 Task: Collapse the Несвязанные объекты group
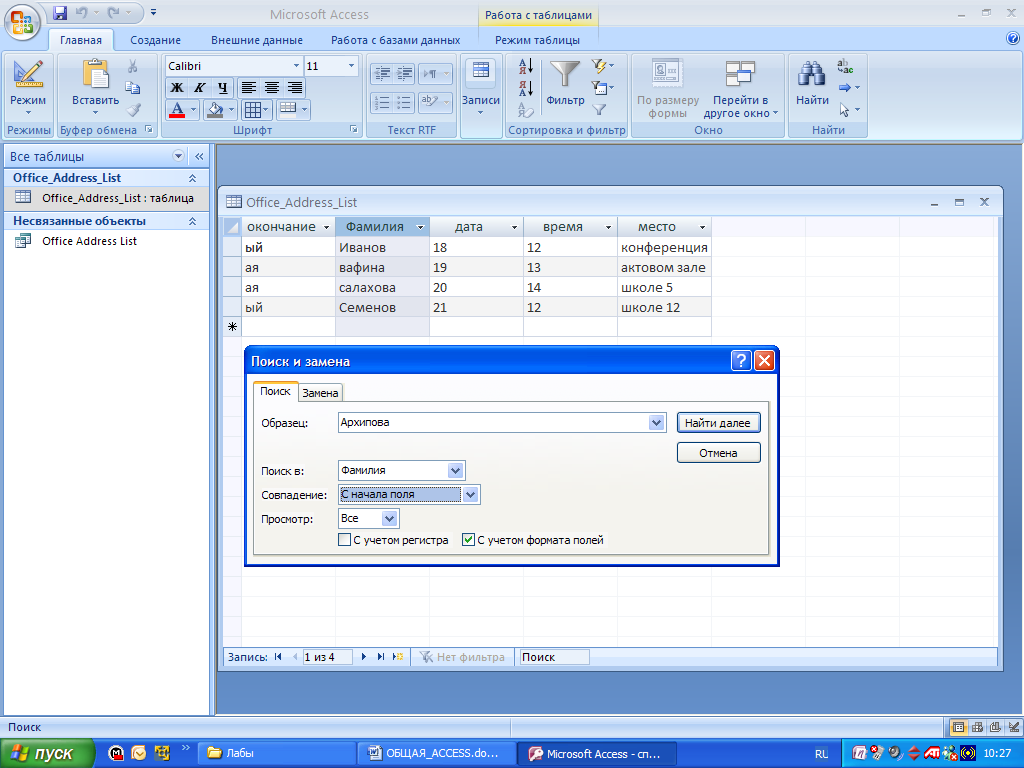(x=193, y=221)
